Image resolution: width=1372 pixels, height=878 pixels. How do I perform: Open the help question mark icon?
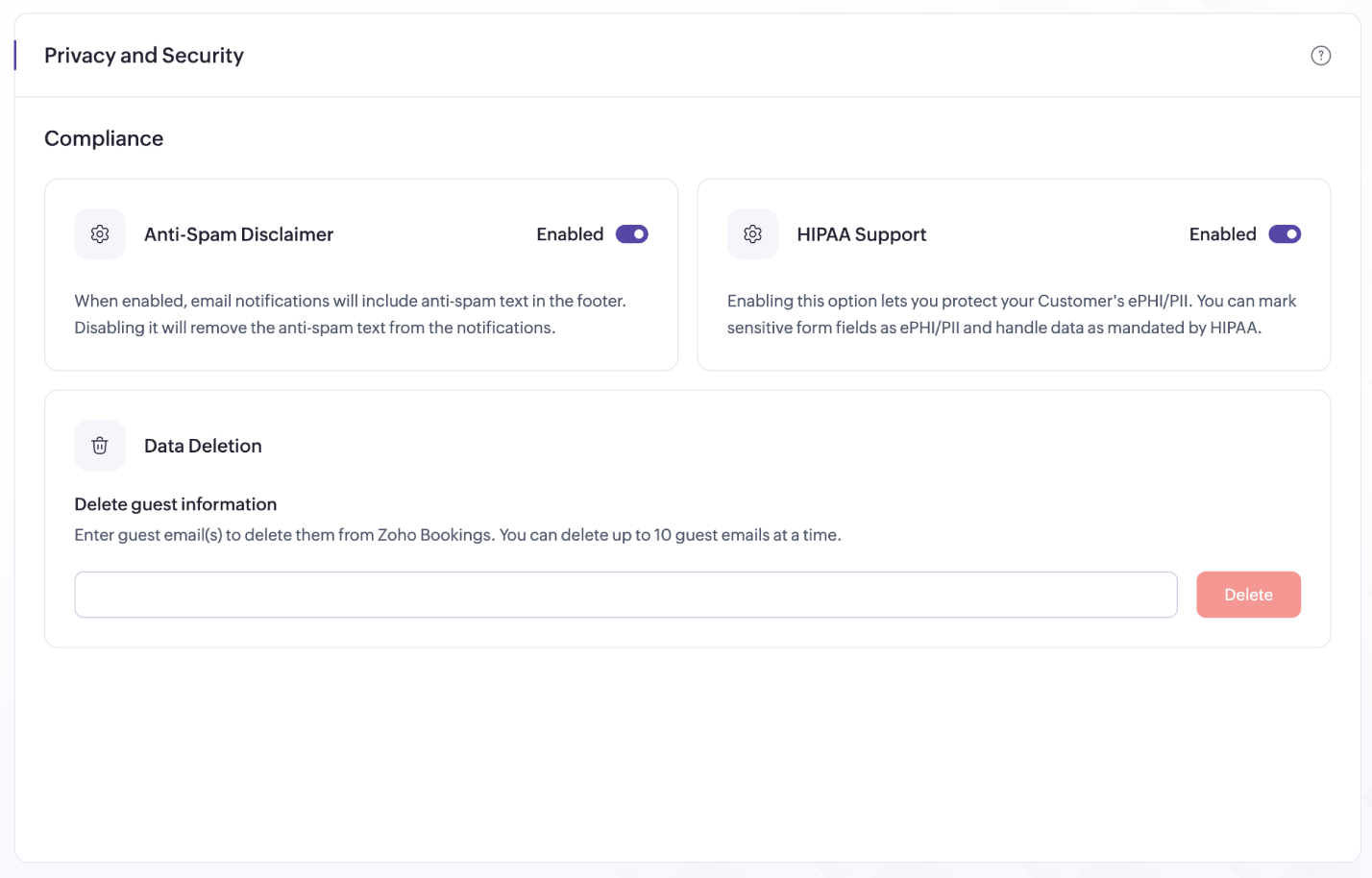(1320, 56)
